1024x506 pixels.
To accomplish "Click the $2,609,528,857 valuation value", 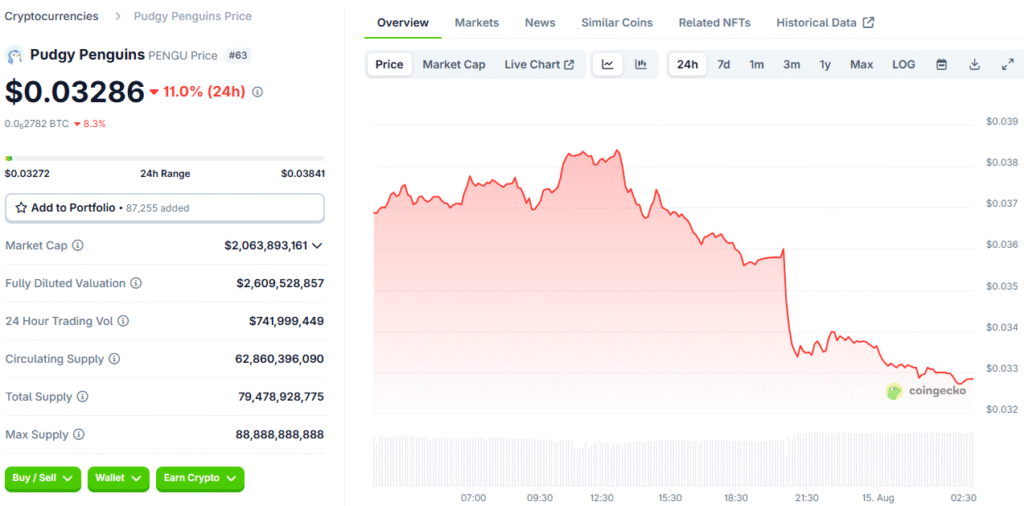I will coord(280,283).
